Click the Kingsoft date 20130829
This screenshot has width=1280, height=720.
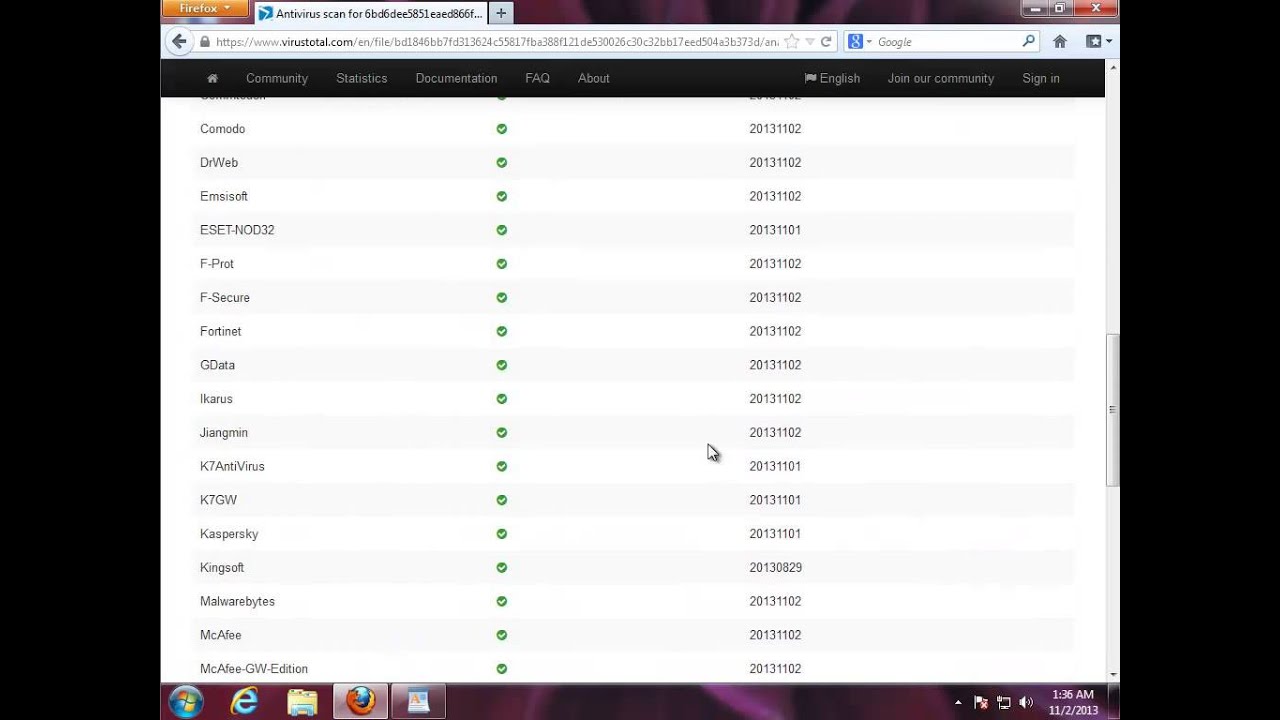pyautogui.click(x=775, y=567)
